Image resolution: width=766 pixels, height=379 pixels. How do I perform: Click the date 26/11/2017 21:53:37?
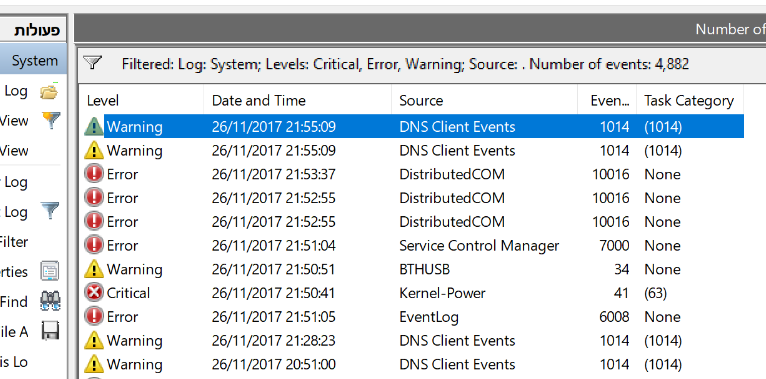point(274,174)
